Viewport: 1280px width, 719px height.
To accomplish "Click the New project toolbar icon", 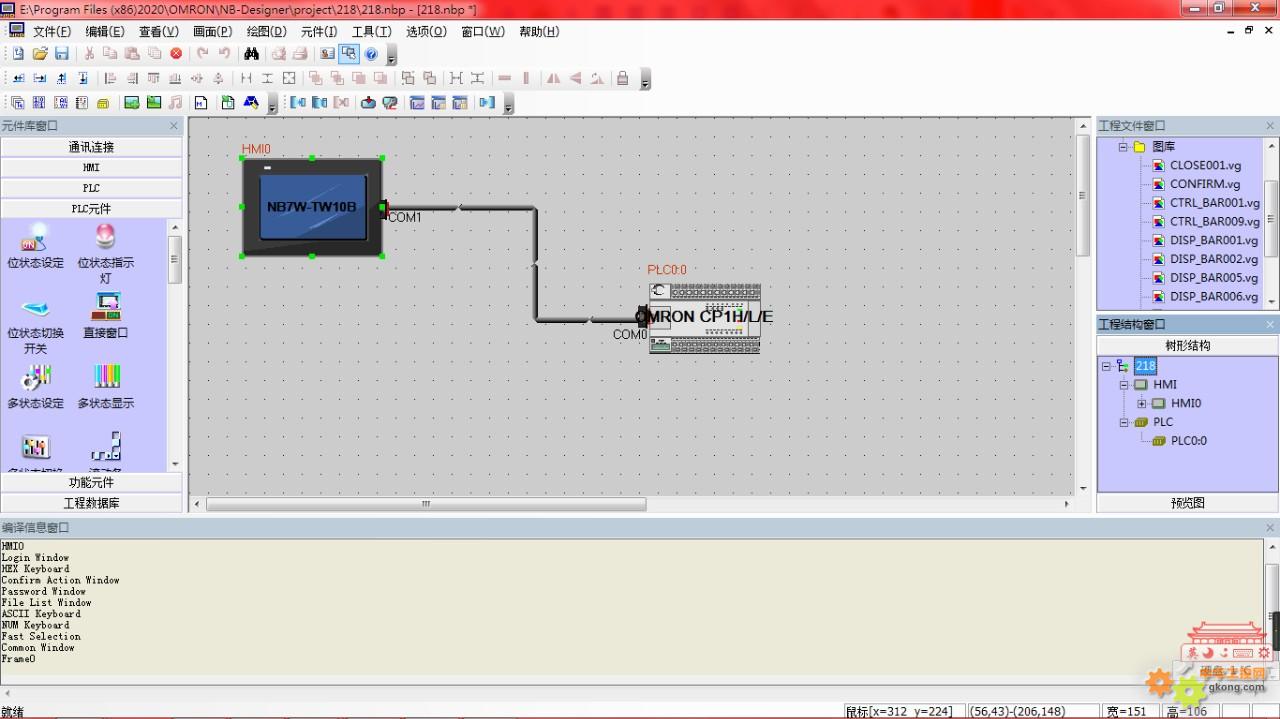I will pyautogui.click(x=18, y=53).
